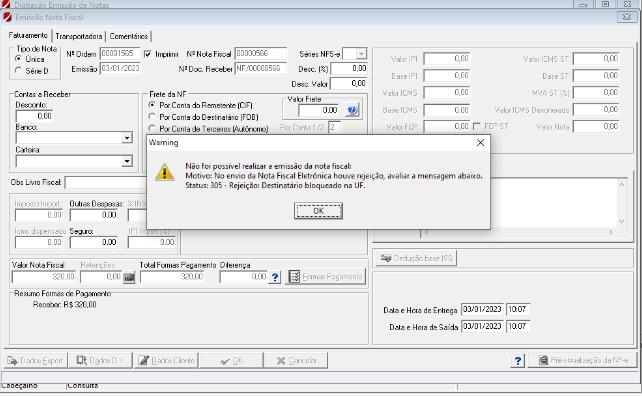This screenshot has width=642, height=396.
Task: Click the text area scroll up arrow
Action: [622, 185]
